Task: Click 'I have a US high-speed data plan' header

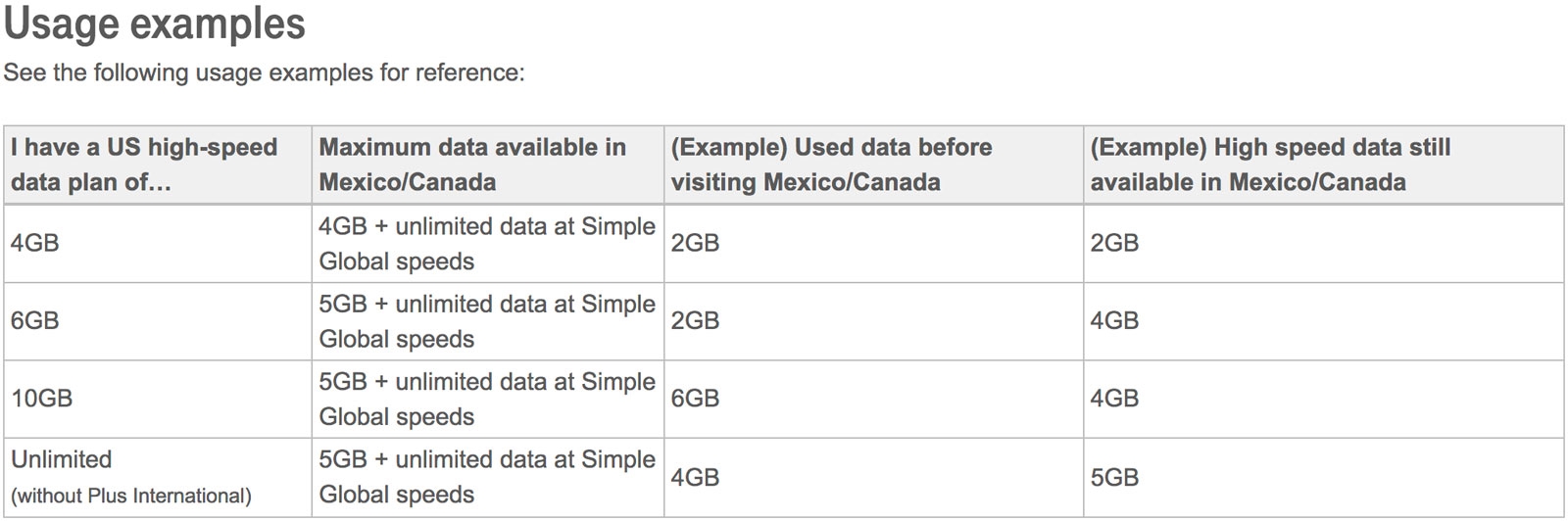Action: click(x=158, y=165)
